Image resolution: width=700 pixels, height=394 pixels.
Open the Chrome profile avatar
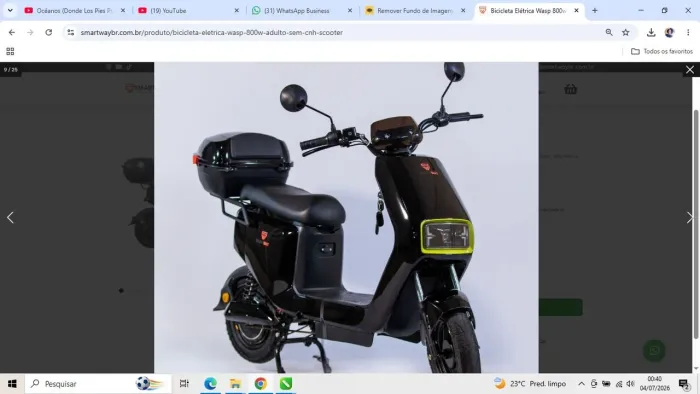(x=669, y=33)
